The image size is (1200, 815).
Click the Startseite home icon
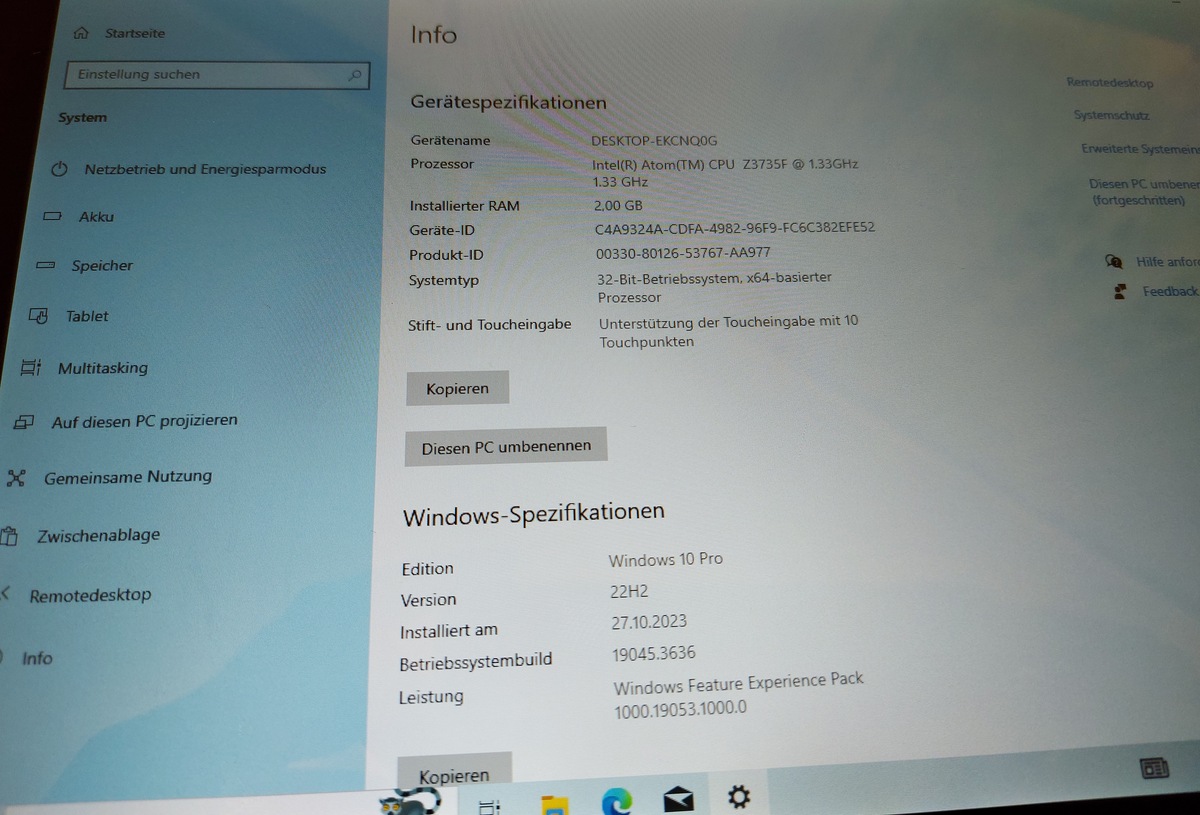point(81,33)
